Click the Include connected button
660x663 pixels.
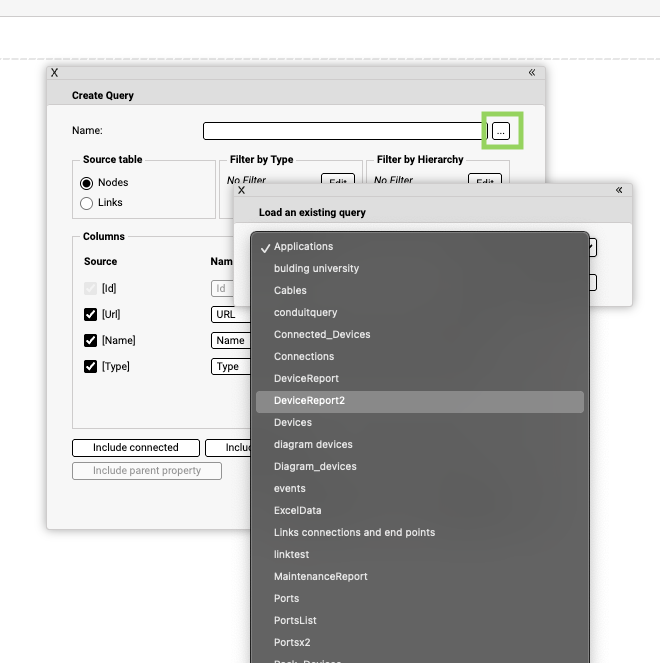pyautogui.click(x=136, y=448)
